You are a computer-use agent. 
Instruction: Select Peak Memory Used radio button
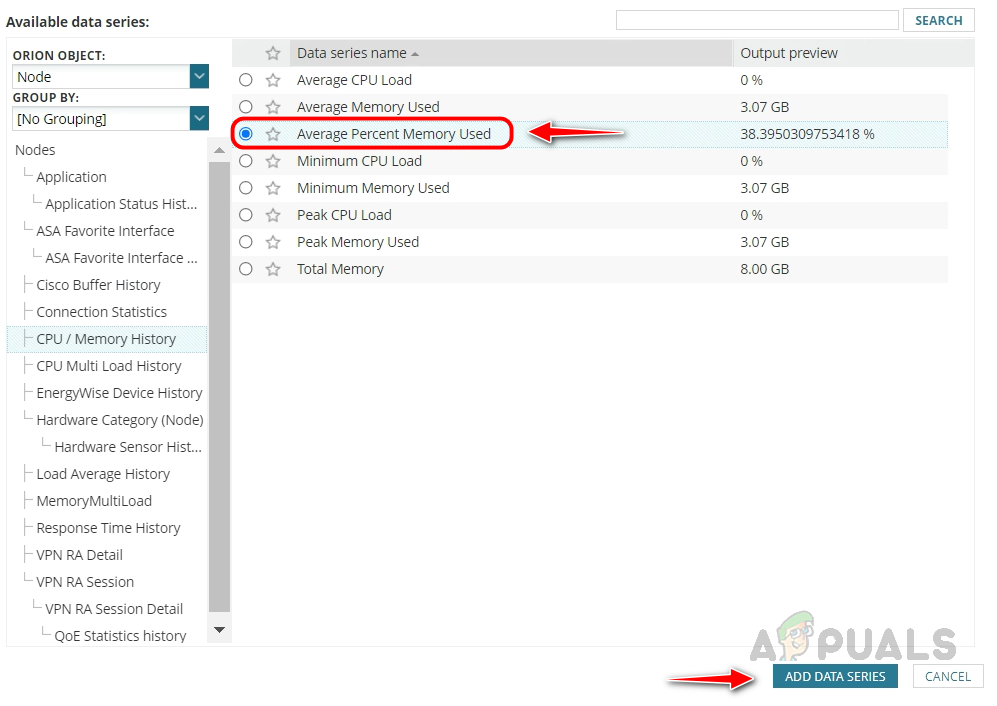pyautogui.click(x=245, y=242)
